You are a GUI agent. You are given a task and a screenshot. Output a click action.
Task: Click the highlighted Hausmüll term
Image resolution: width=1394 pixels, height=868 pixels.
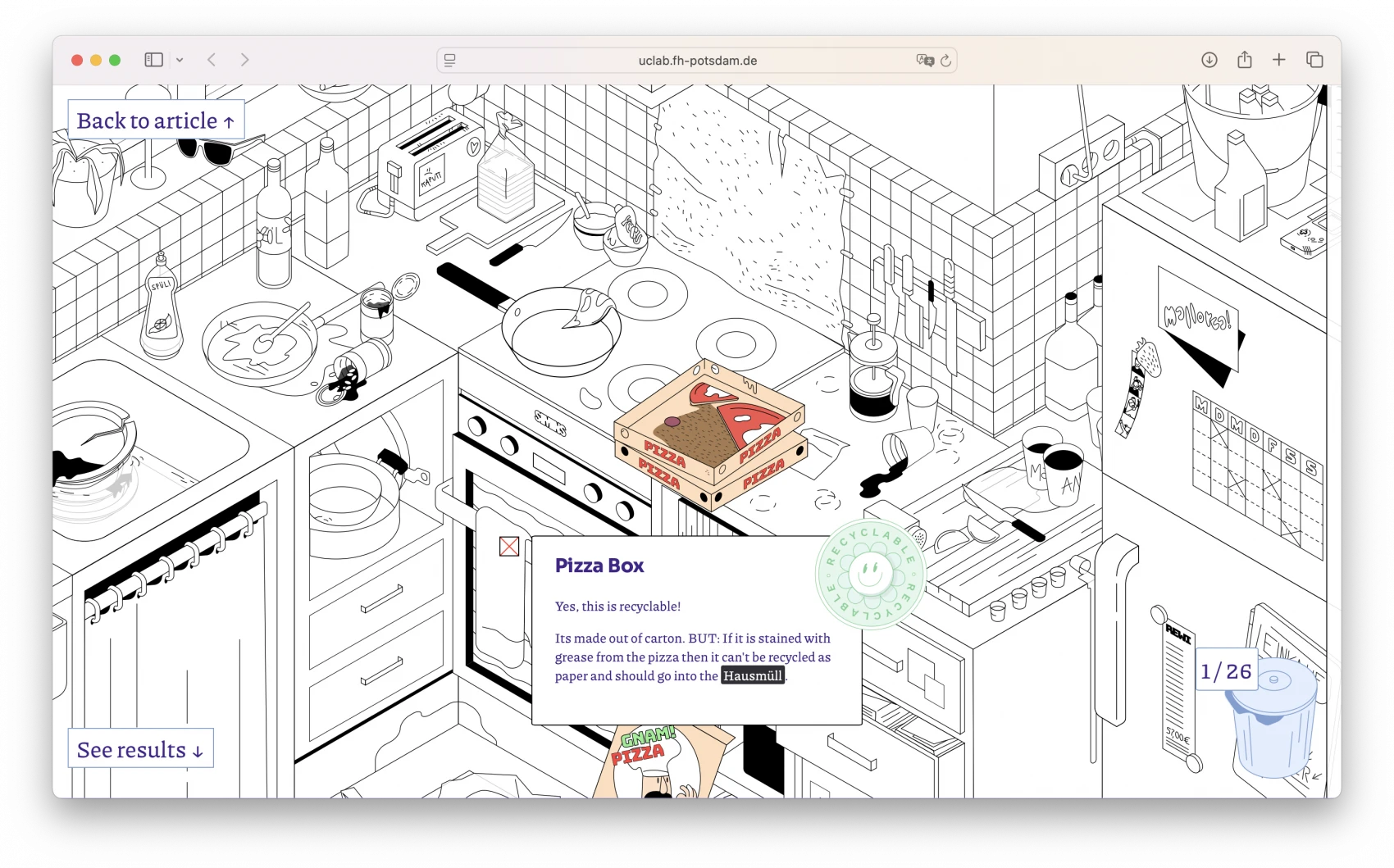tap(752, 676)
